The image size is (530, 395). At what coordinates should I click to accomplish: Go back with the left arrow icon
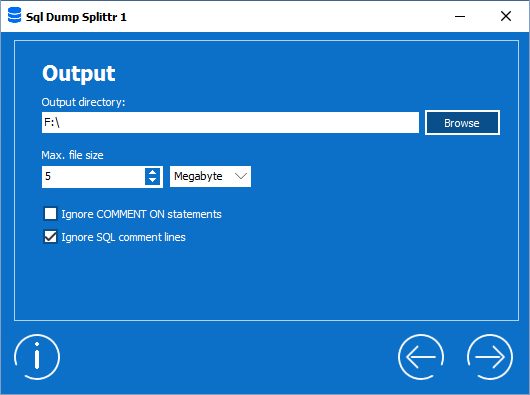click(421, 357)
